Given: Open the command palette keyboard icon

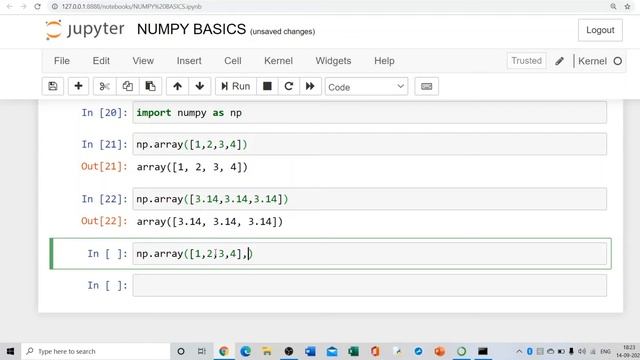Looking at the screenshot, I should (427, 87).
